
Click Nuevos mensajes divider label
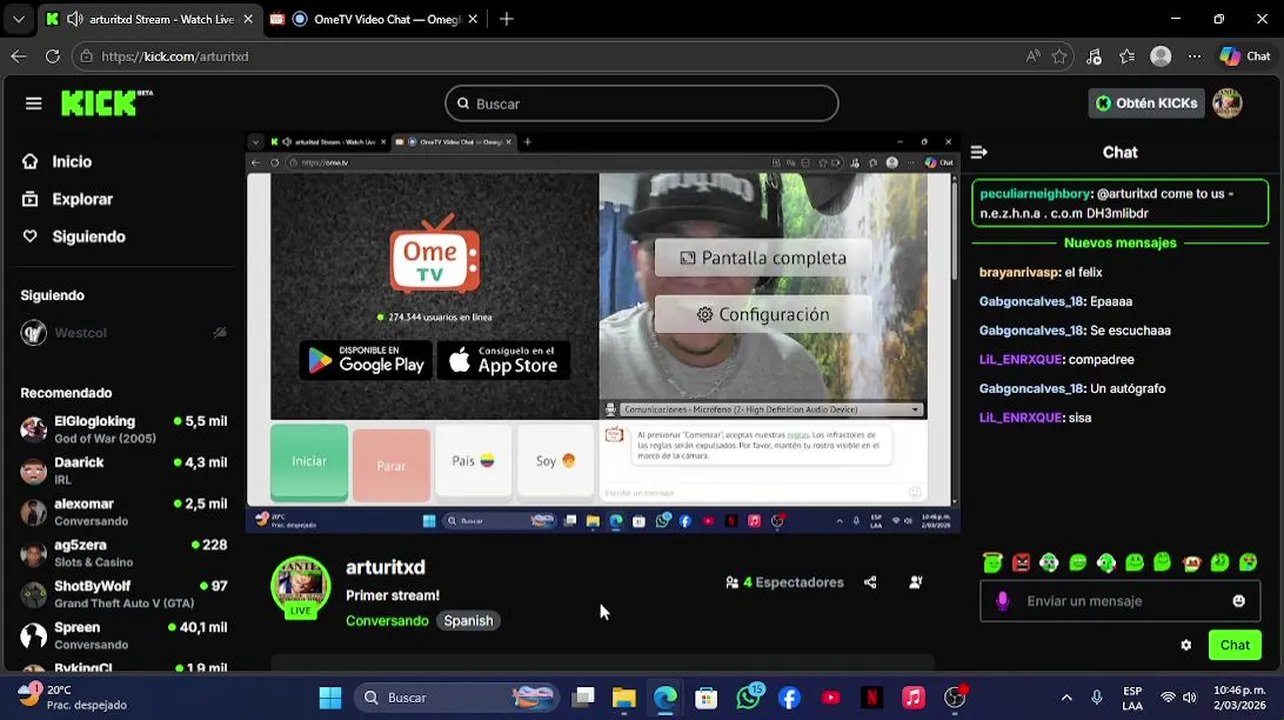click(1120, 243)
